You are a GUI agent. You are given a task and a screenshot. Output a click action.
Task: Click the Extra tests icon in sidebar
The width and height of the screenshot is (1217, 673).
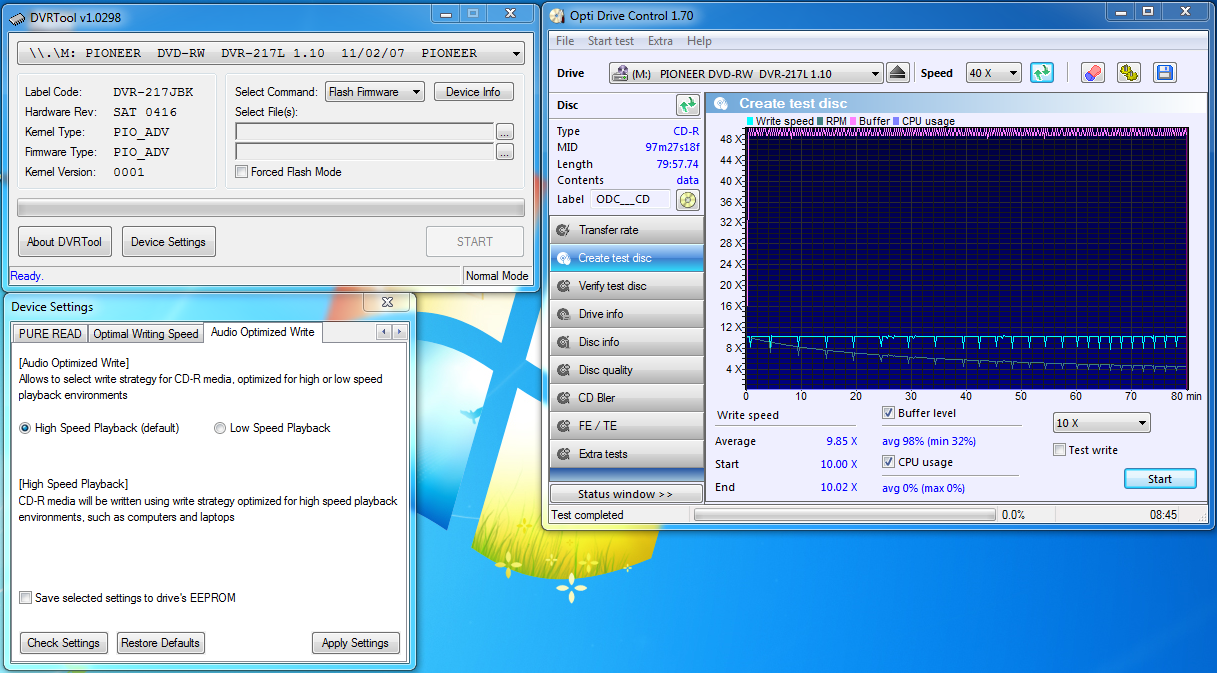pyautogui.click(x=564, y=454)
